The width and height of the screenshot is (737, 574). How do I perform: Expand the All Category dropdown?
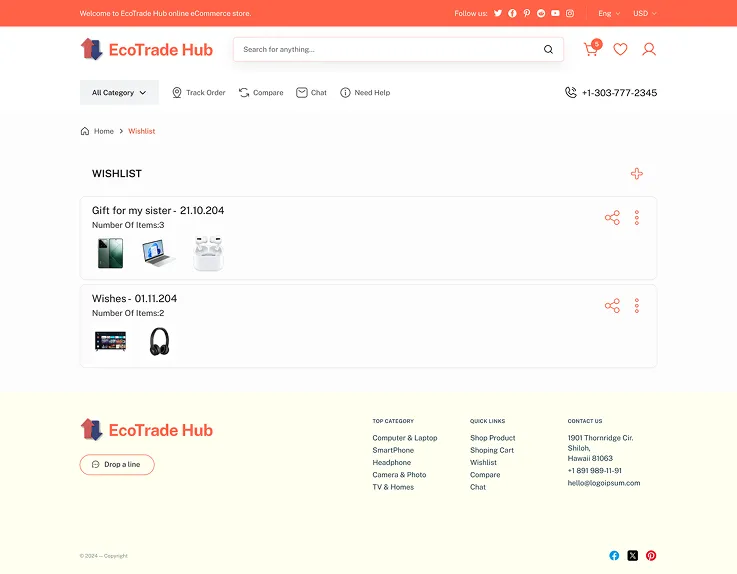[119, 93]
